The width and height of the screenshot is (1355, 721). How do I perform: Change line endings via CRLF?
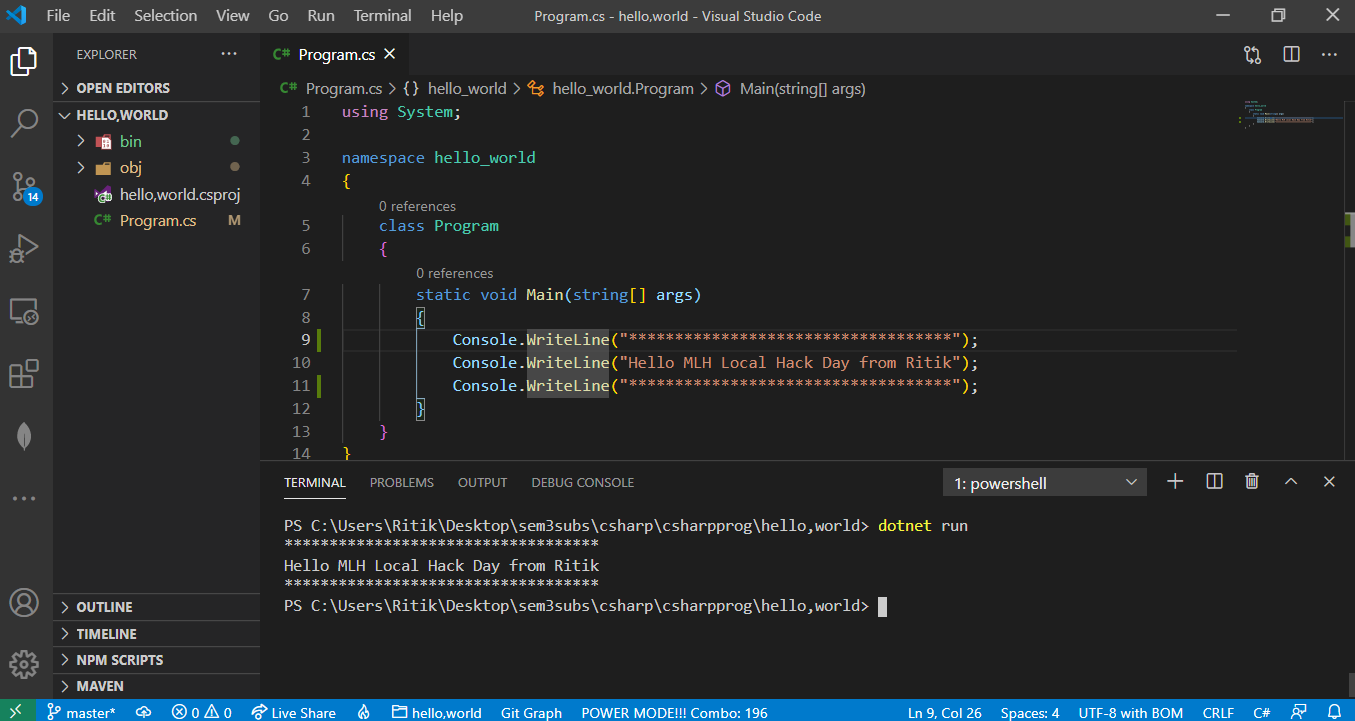pyautogui.click(x=1218, y=712)
